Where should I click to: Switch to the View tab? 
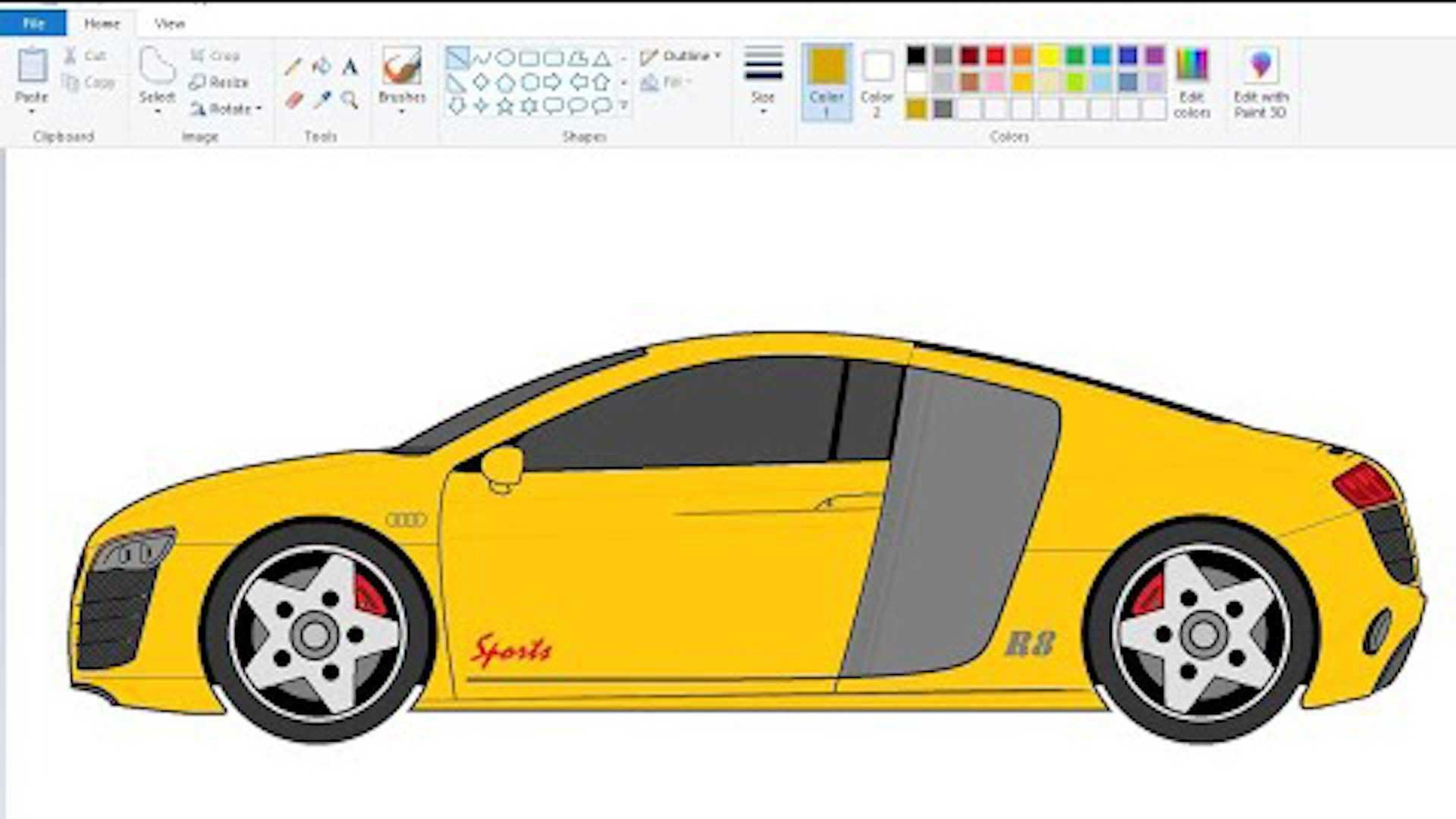[169, 24]
